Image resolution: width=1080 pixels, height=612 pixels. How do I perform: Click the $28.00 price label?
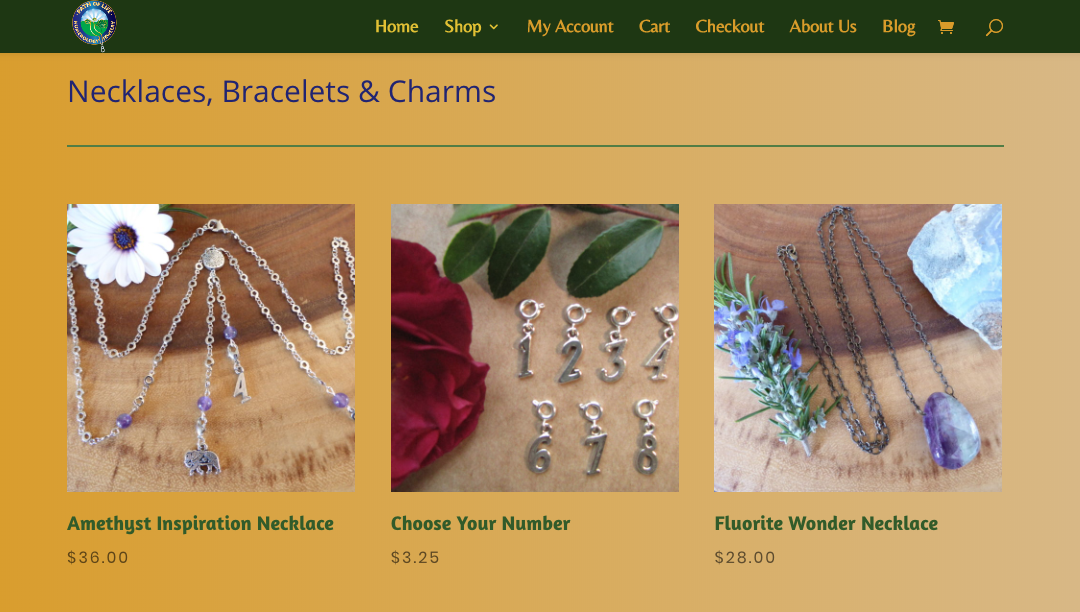tap(745, 558)
